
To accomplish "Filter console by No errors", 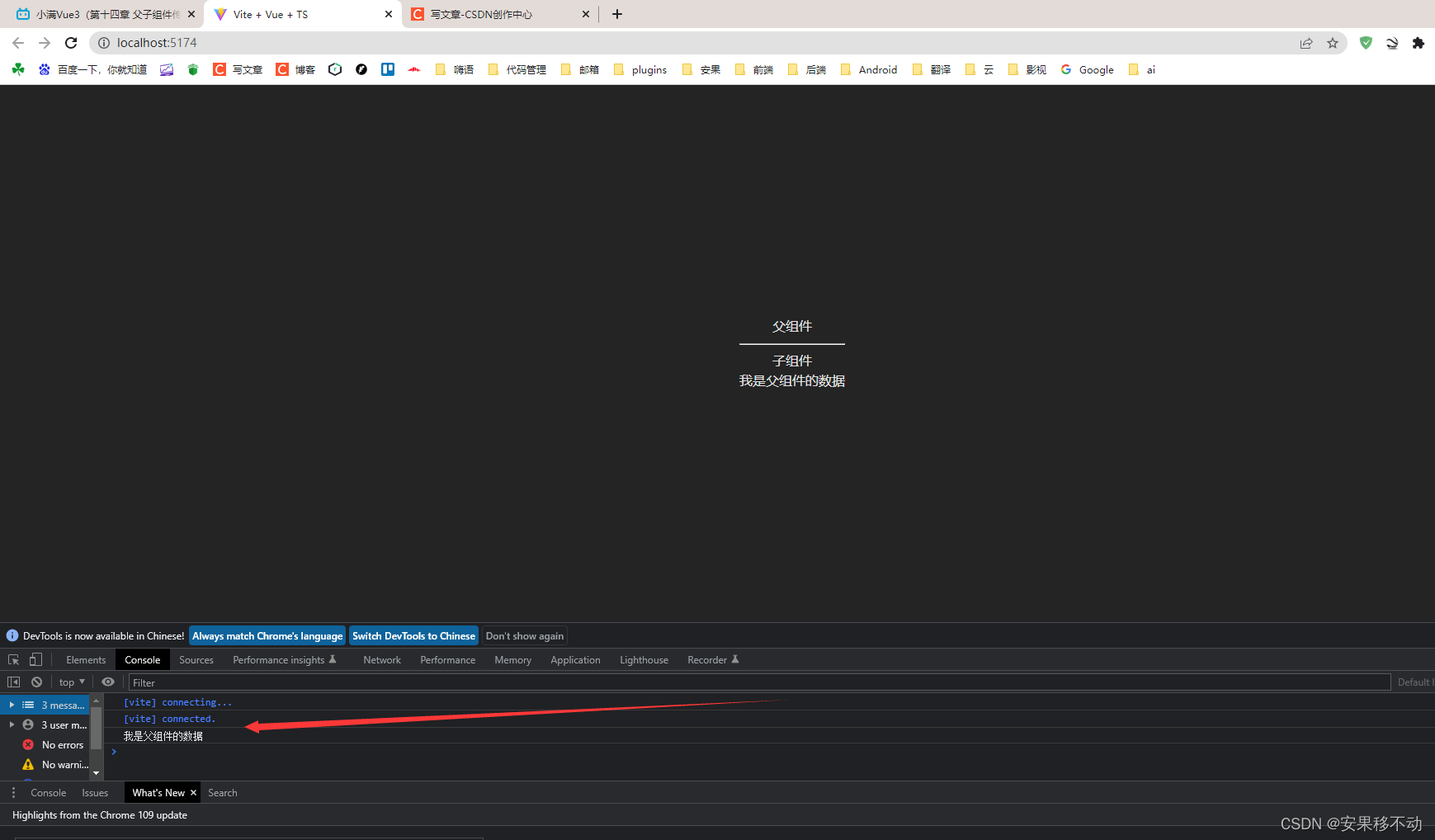I will click(x=59, y=744).
